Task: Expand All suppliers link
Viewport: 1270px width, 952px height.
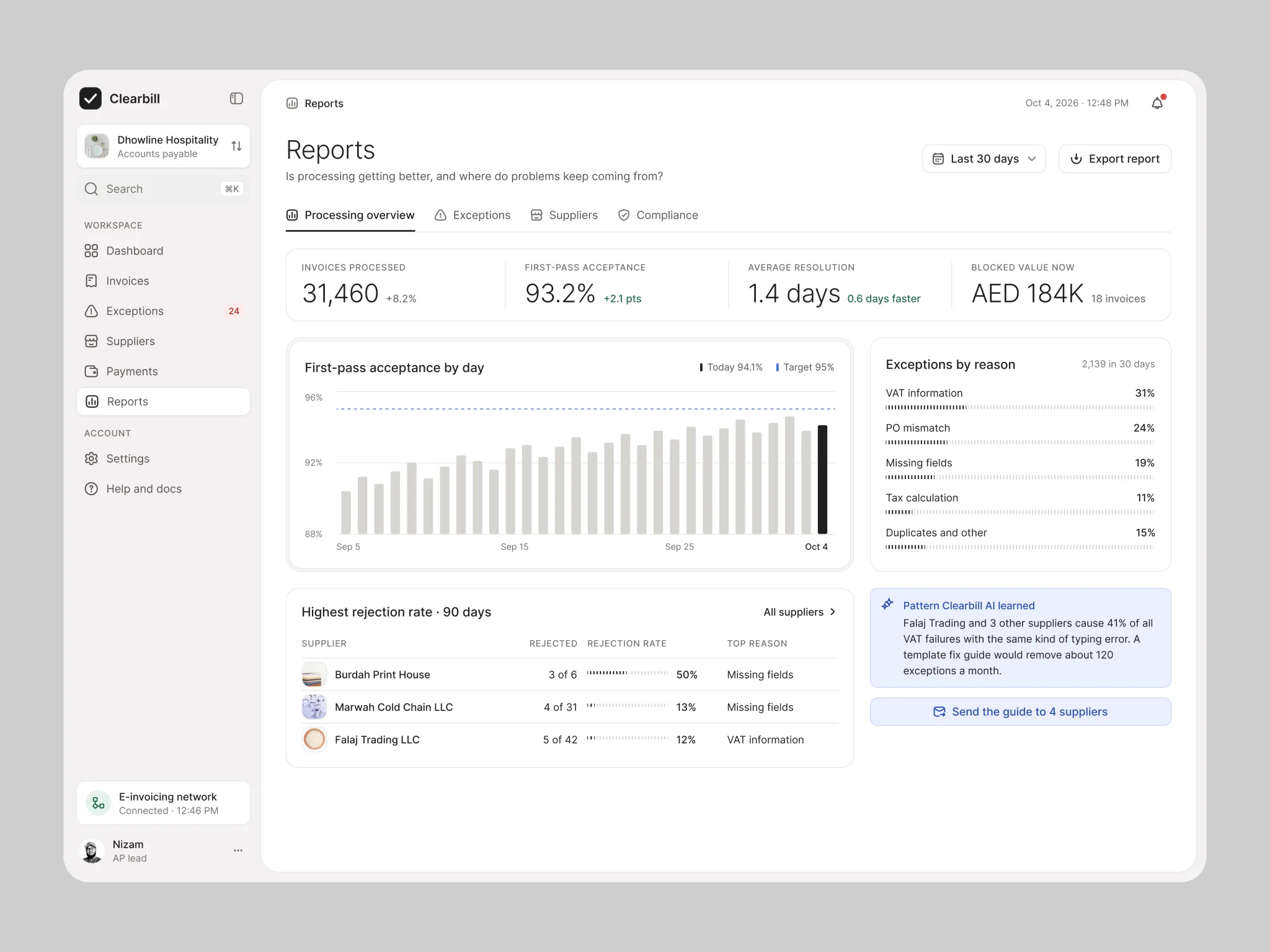Action: click(x=800, y=612)
